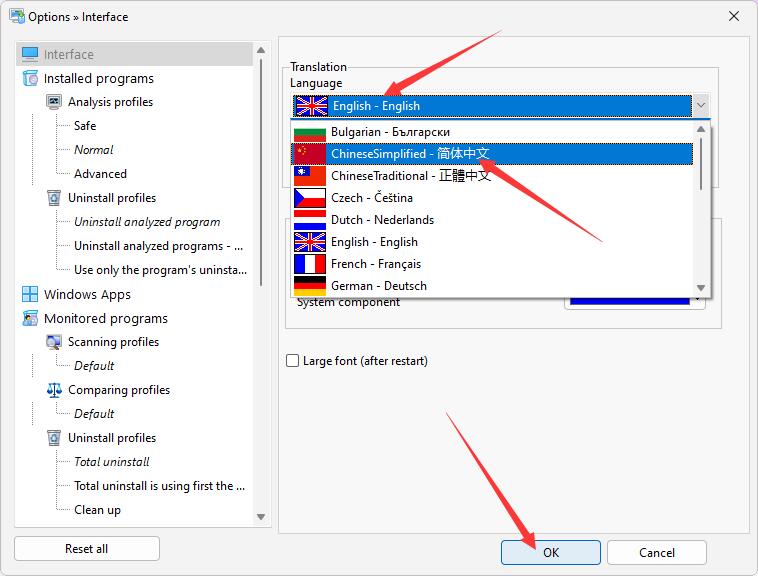
Task: Click the blue System component color swatch
Action: pyautogui.click(x=629, y=301)
